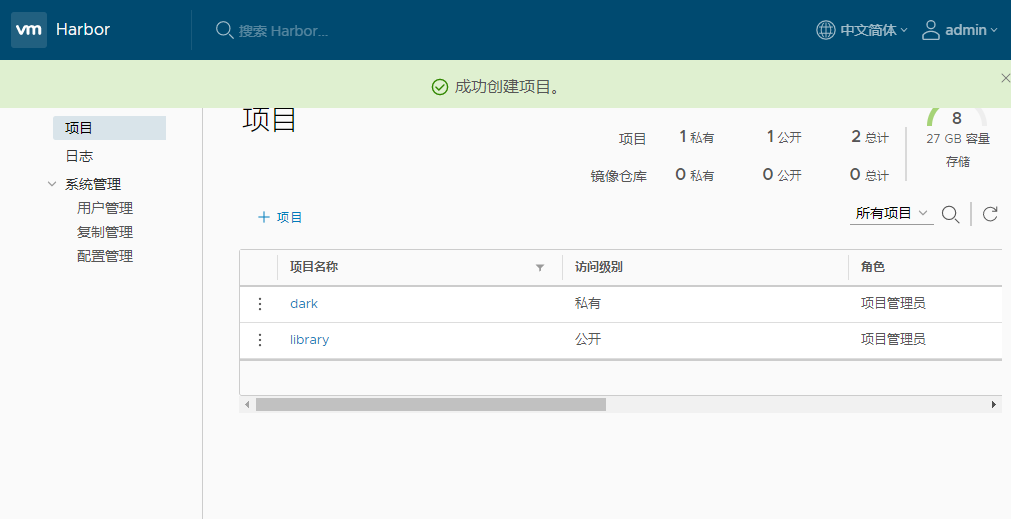
Task: Open 日志 in the sidebar
Action: pos(79,156)
